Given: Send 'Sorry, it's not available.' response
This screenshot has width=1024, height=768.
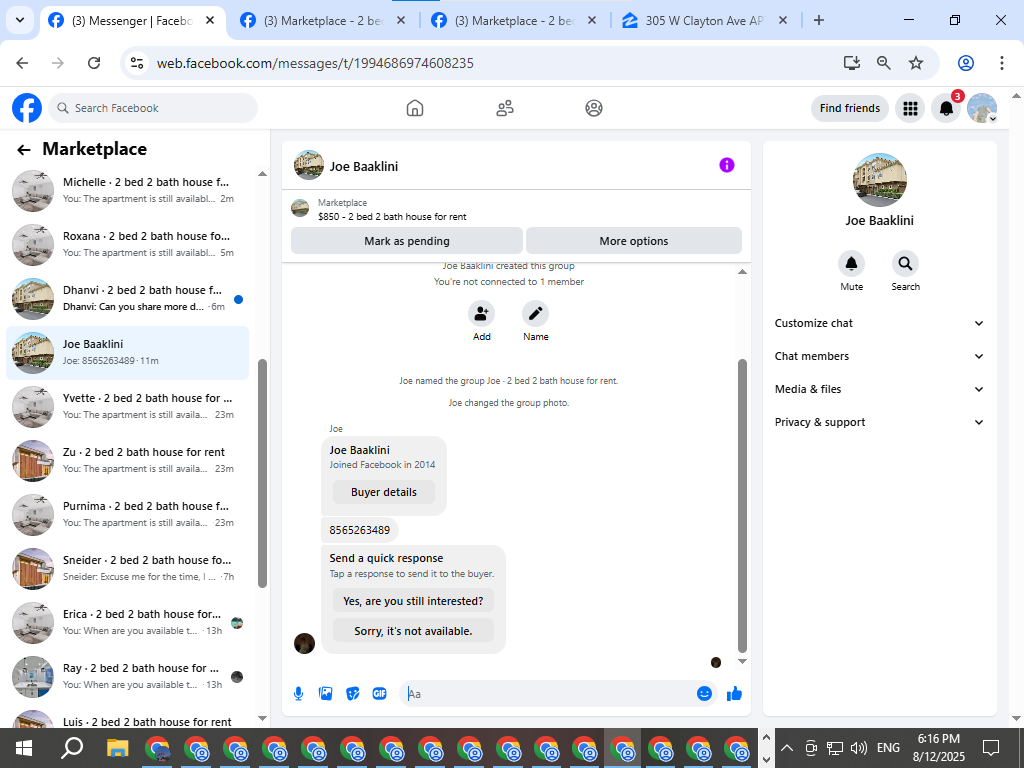Looking at the screenshot, I should pyautogui.click(x=413, y=631).
